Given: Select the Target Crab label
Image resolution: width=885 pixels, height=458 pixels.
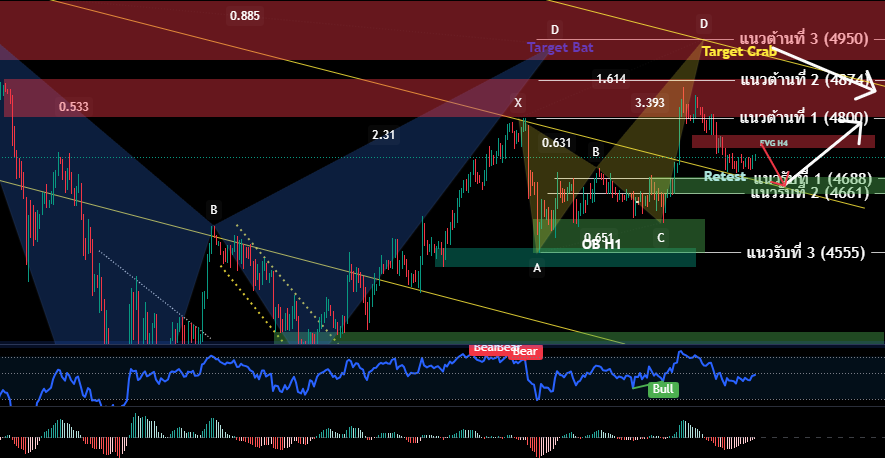Looking at the screenshot, I should click(x=739, y=51).
